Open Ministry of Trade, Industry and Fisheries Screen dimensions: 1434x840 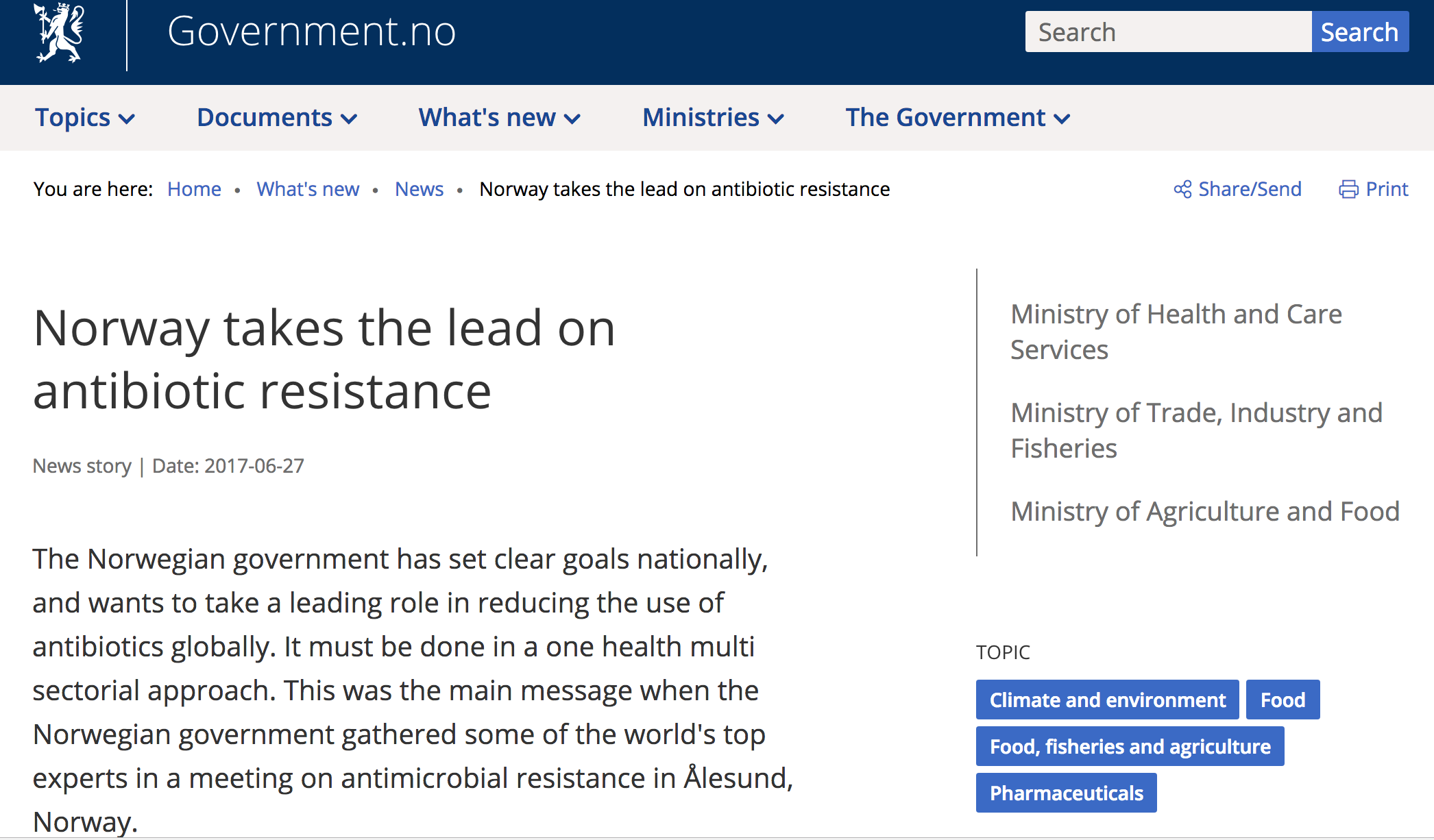[1196, 430]
